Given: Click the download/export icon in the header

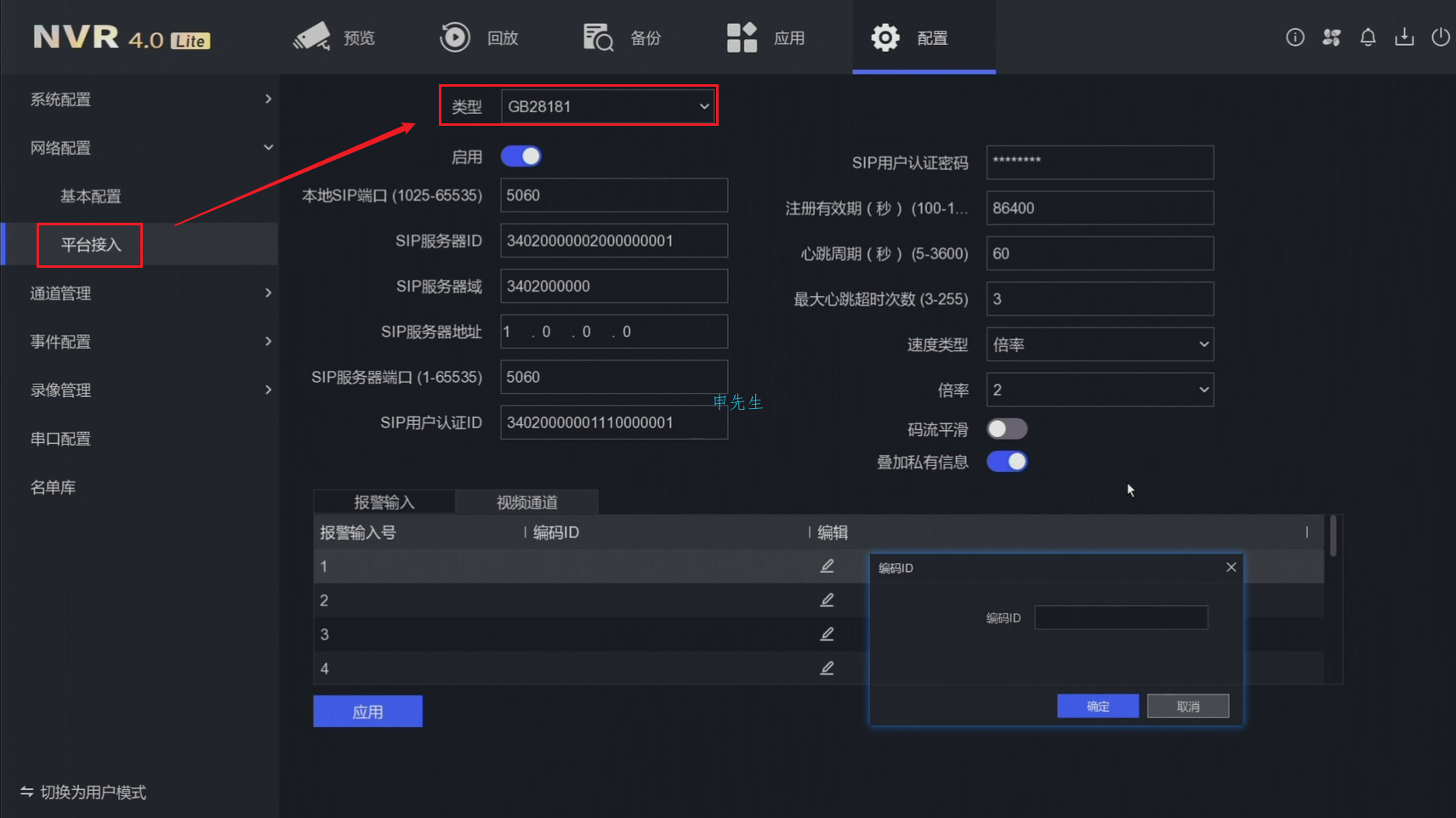Looking at the screenshot, I should (1404, 37).
